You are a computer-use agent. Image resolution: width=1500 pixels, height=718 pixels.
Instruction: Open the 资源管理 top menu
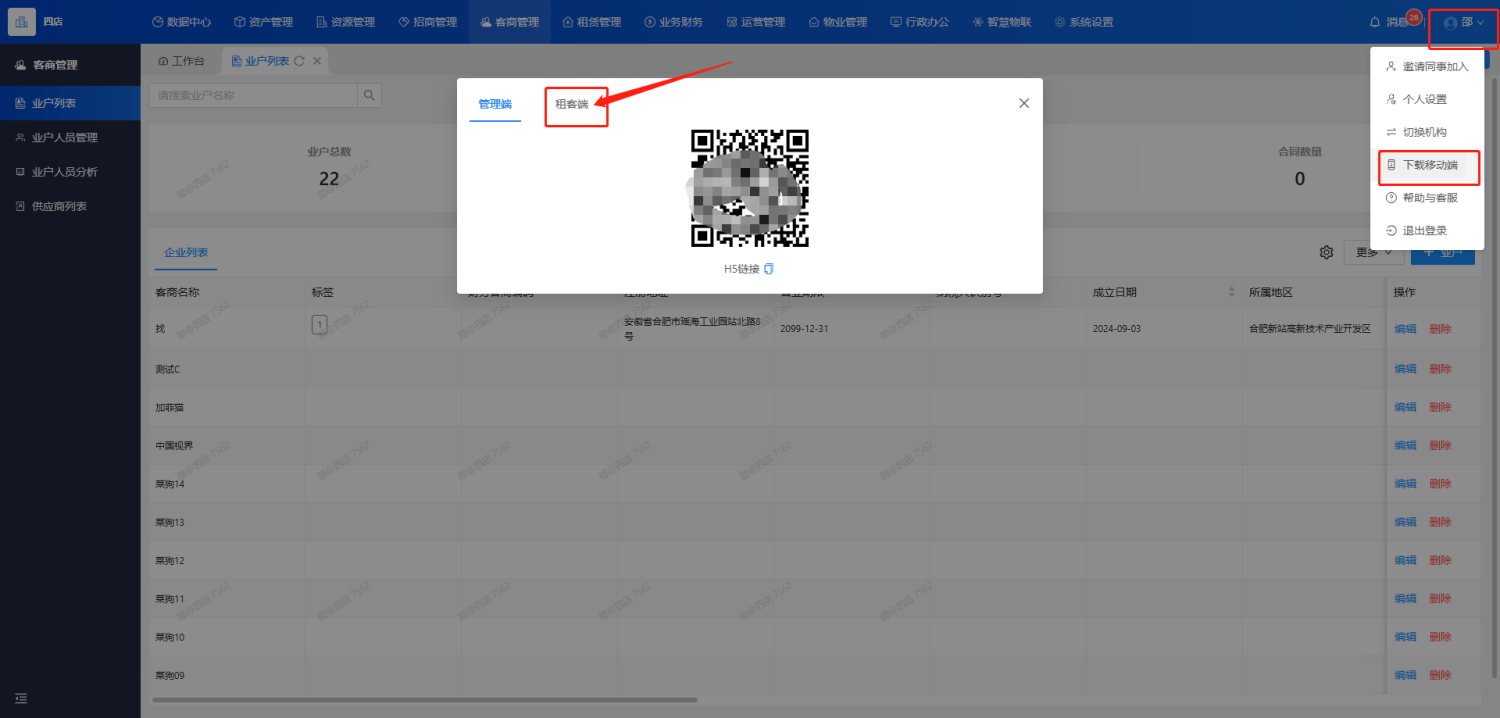tap(345, 22)
